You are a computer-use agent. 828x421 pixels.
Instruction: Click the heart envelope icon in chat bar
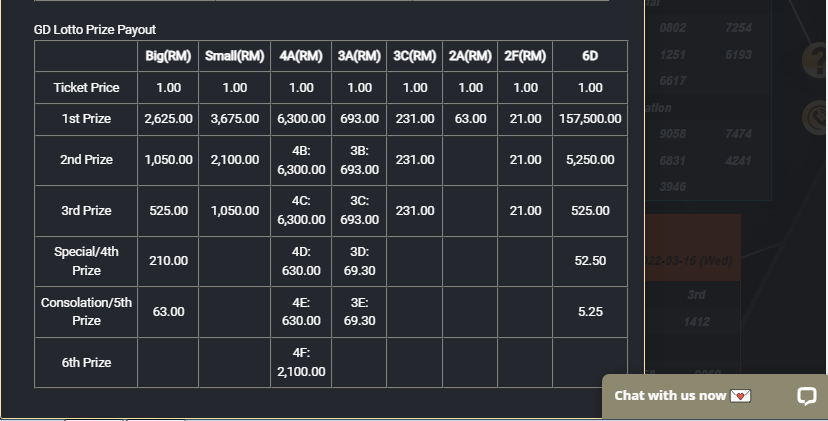(740, 396)
